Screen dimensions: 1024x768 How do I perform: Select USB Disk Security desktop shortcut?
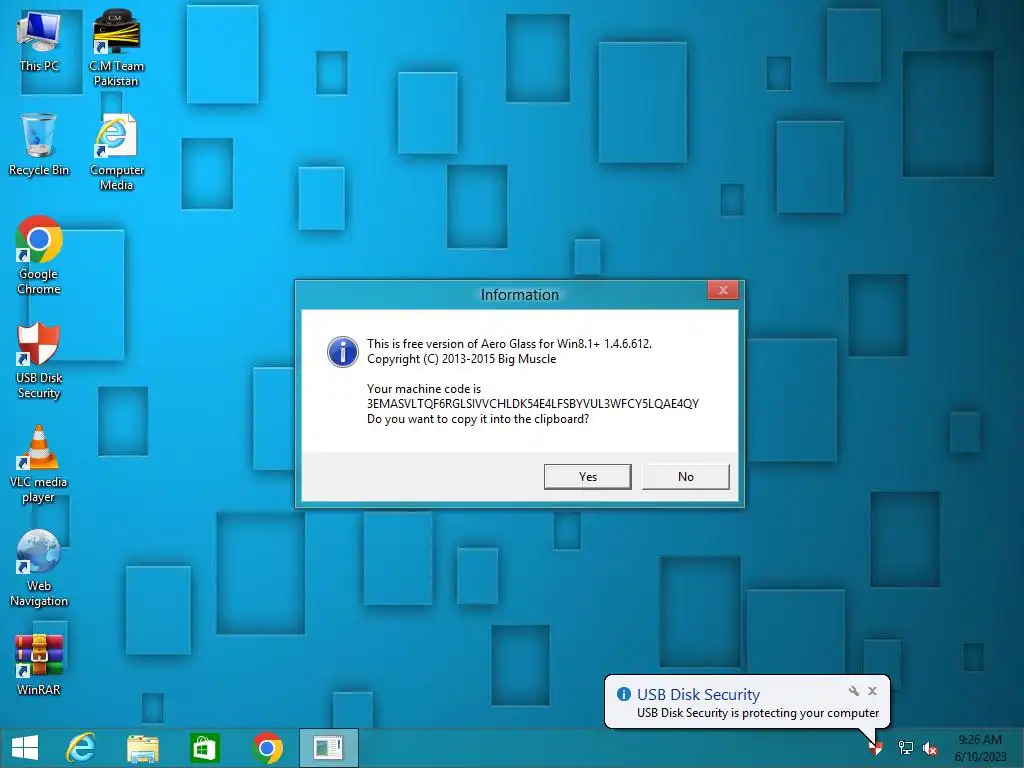(x=39, y=360)
